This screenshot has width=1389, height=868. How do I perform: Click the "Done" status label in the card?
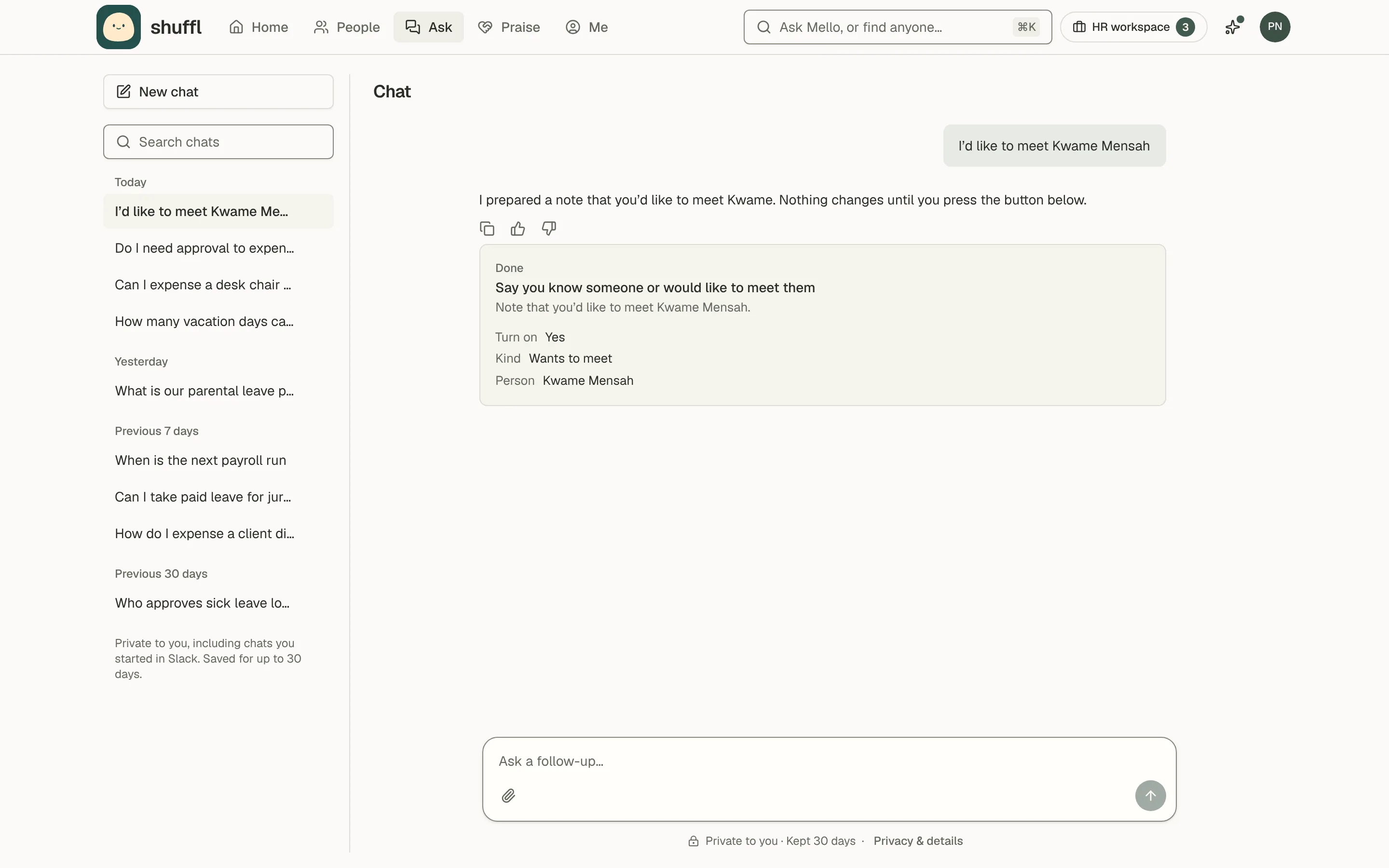[509, 268]
